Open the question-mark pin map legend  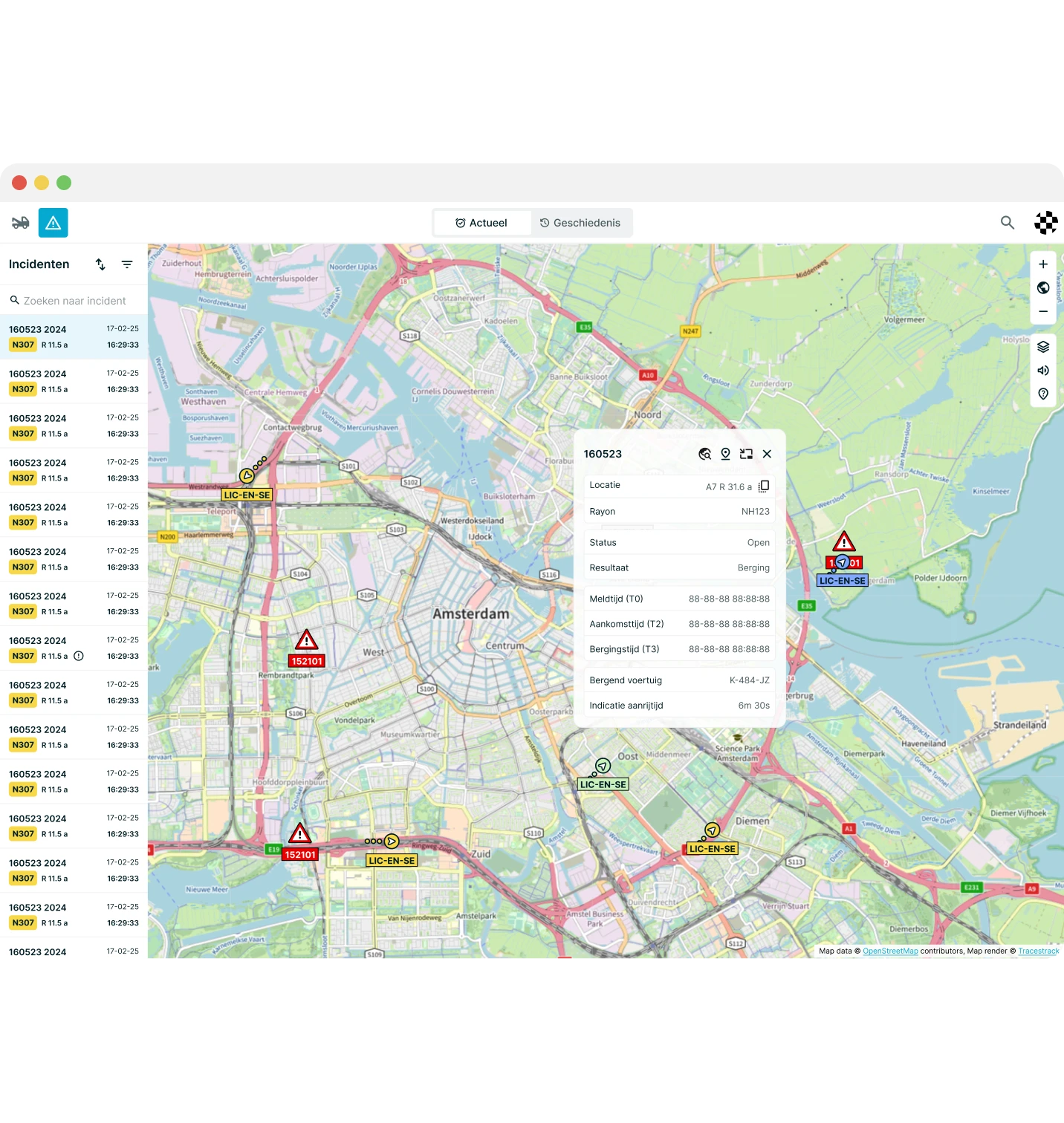click(x=1043, y=394)
